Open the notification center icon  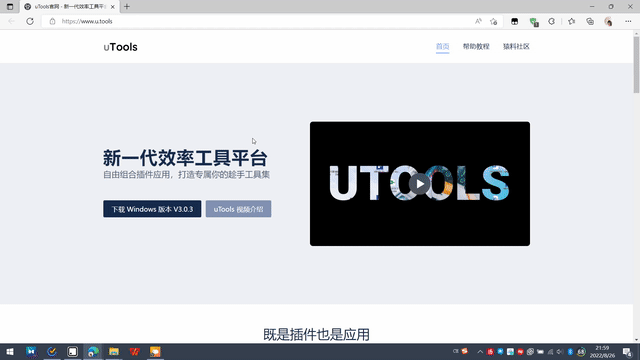tap(627, 352)
